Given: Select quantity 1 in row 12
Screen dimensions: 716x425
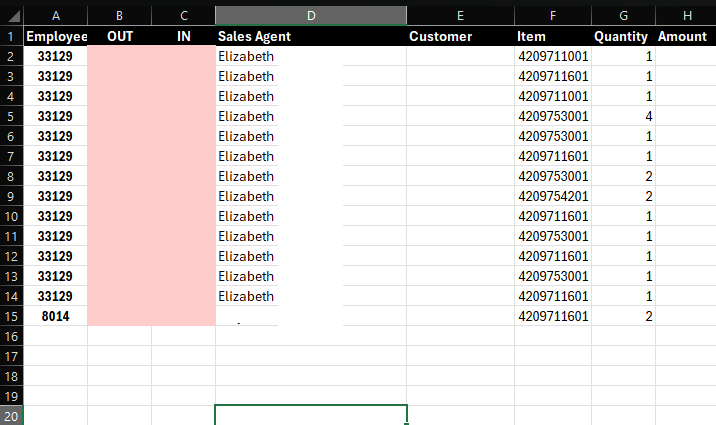Looking at the screenshot, I should click(x=623, y=256).
